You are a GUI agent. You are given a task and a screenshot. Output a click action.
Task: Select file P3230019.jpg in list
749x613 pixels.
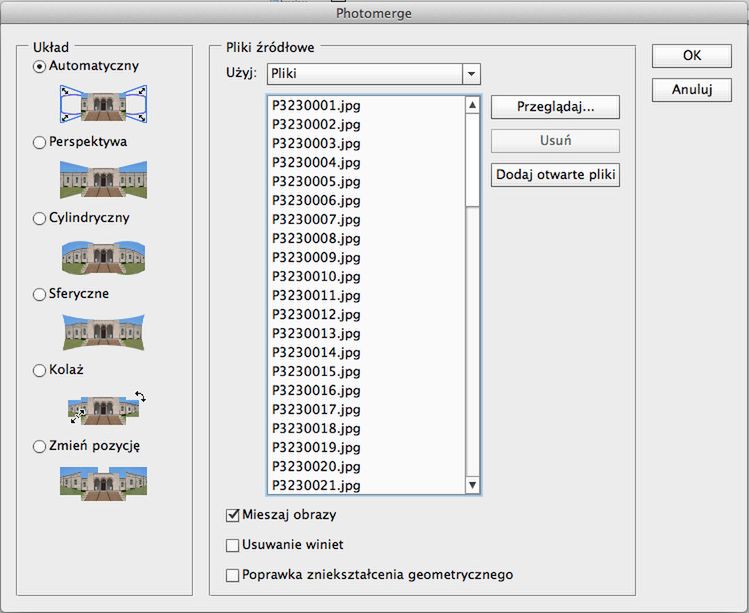coord(366,448)
